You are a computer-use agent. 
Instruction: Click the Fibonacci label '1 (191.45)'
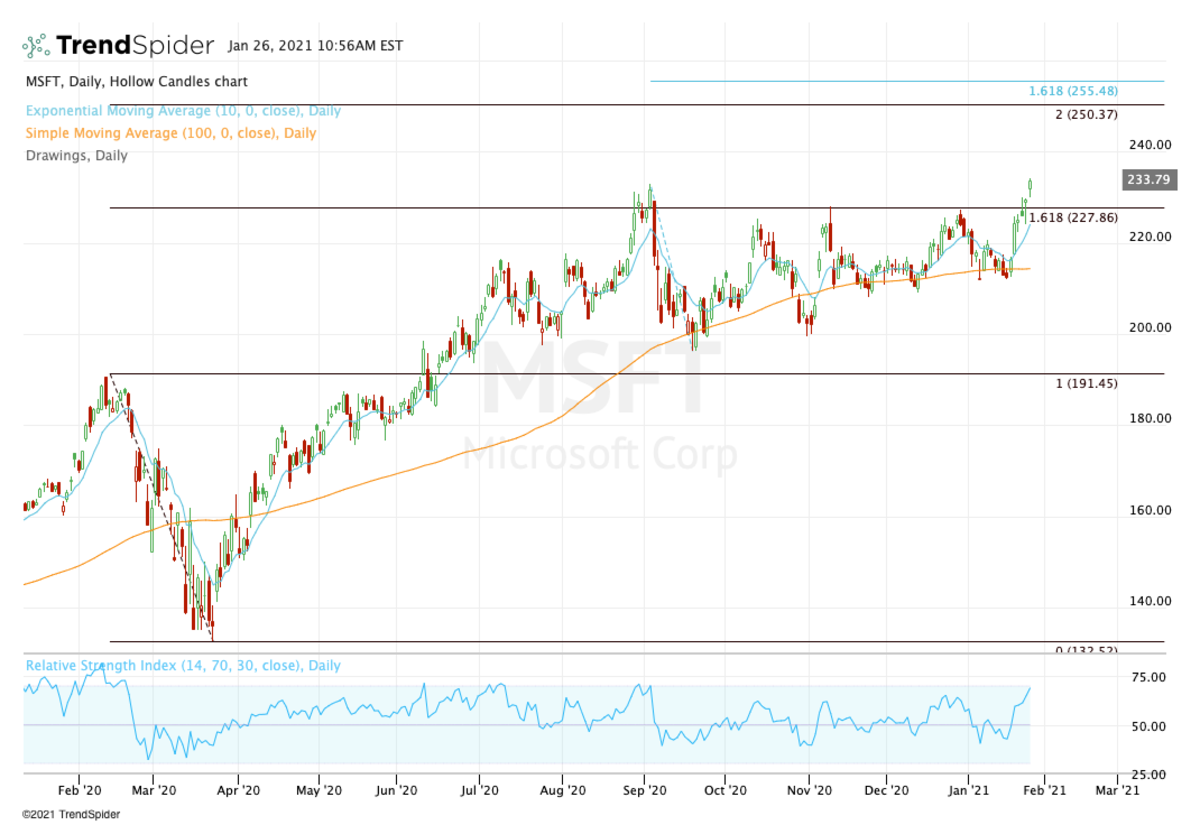1087,383
